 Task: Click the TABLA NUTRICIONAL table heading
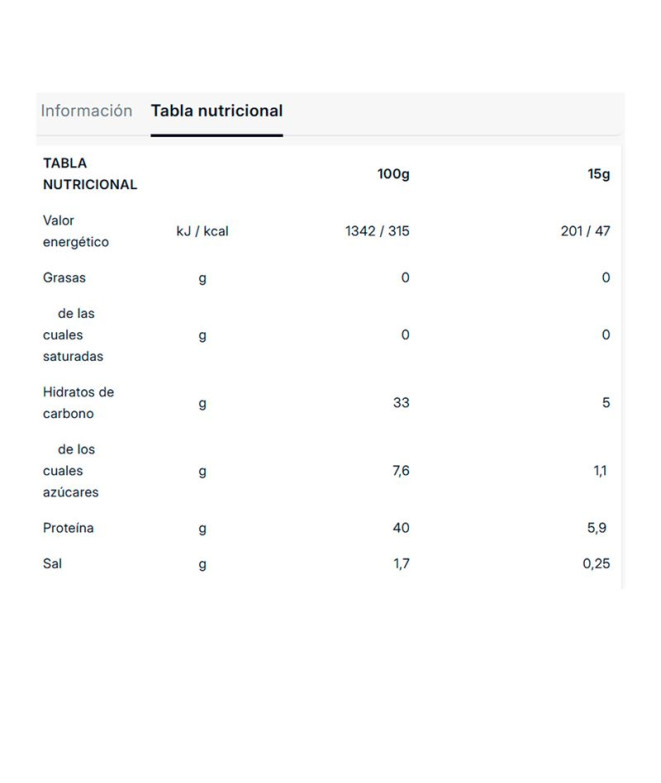click(89, 174)
